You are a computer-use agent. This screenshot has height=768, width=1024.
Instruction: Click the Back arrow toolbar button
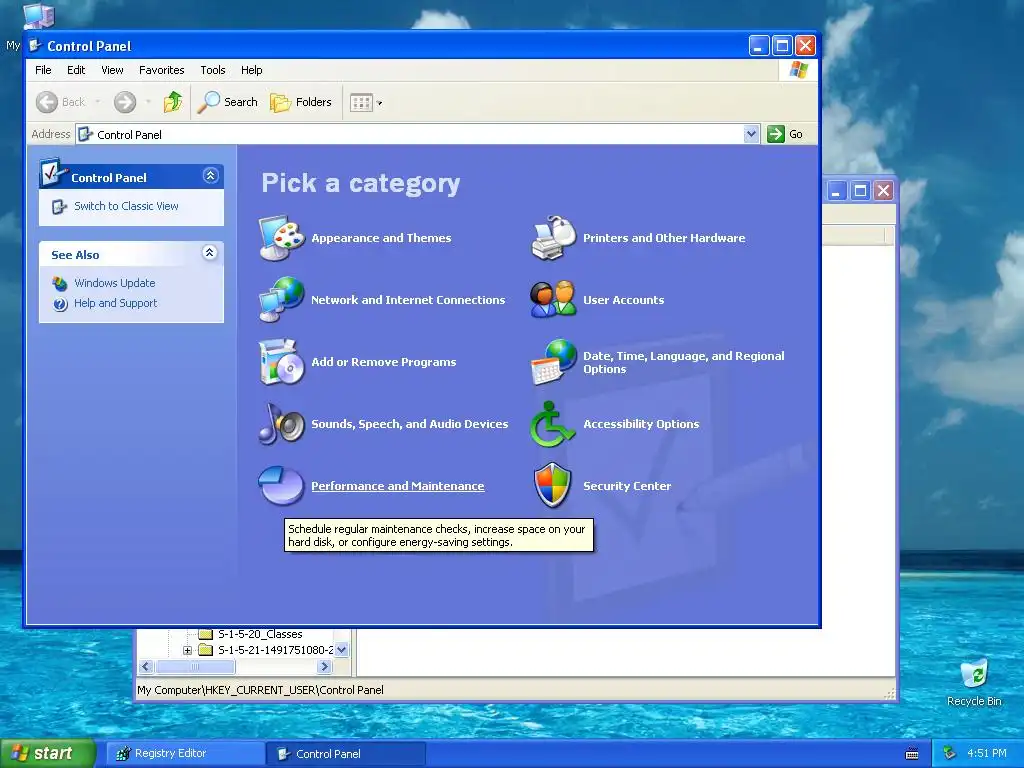click(x=61, y=102)
